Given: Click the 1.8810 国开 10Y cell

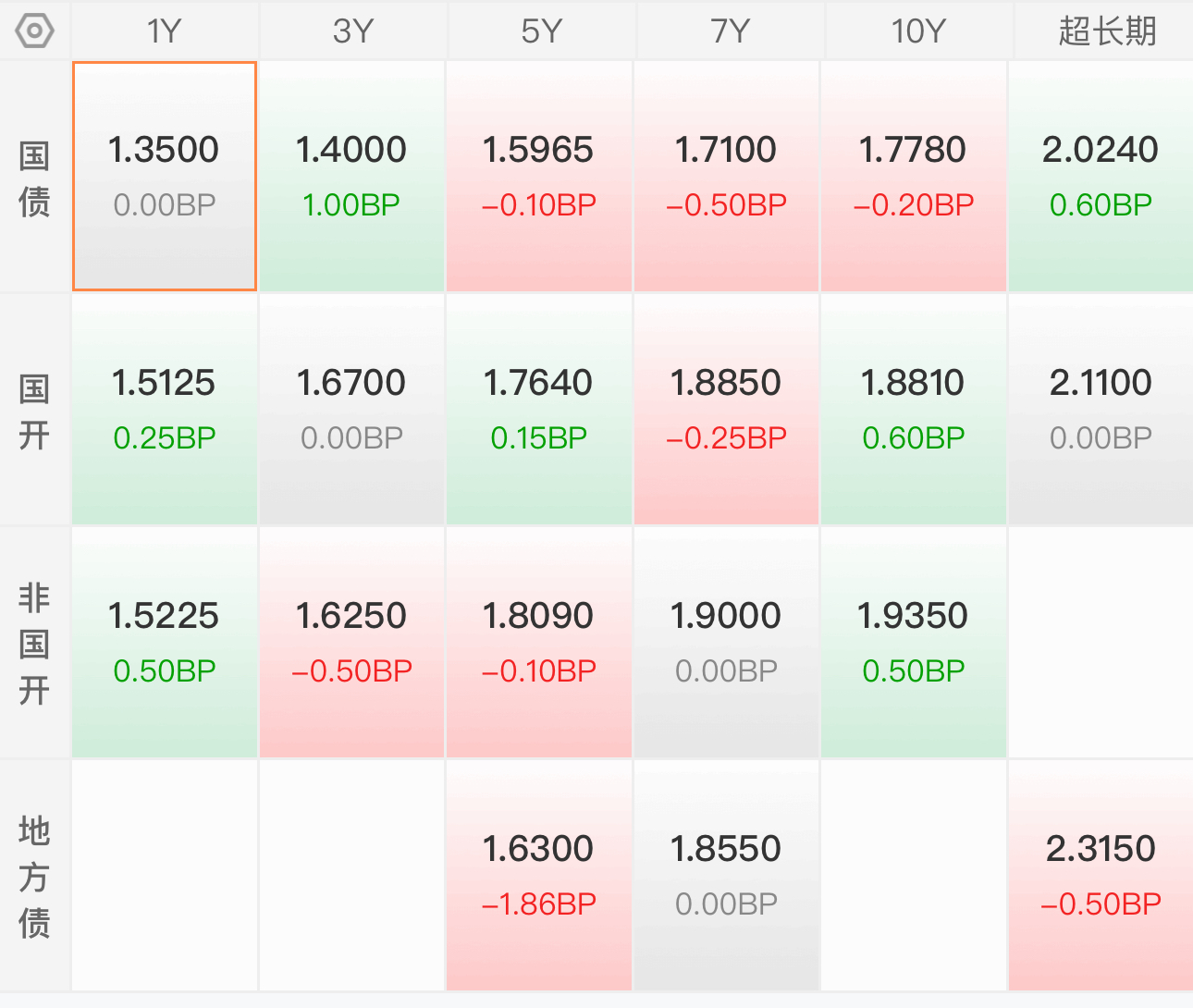Looking at the screenshot, I should tap(914, 410).
